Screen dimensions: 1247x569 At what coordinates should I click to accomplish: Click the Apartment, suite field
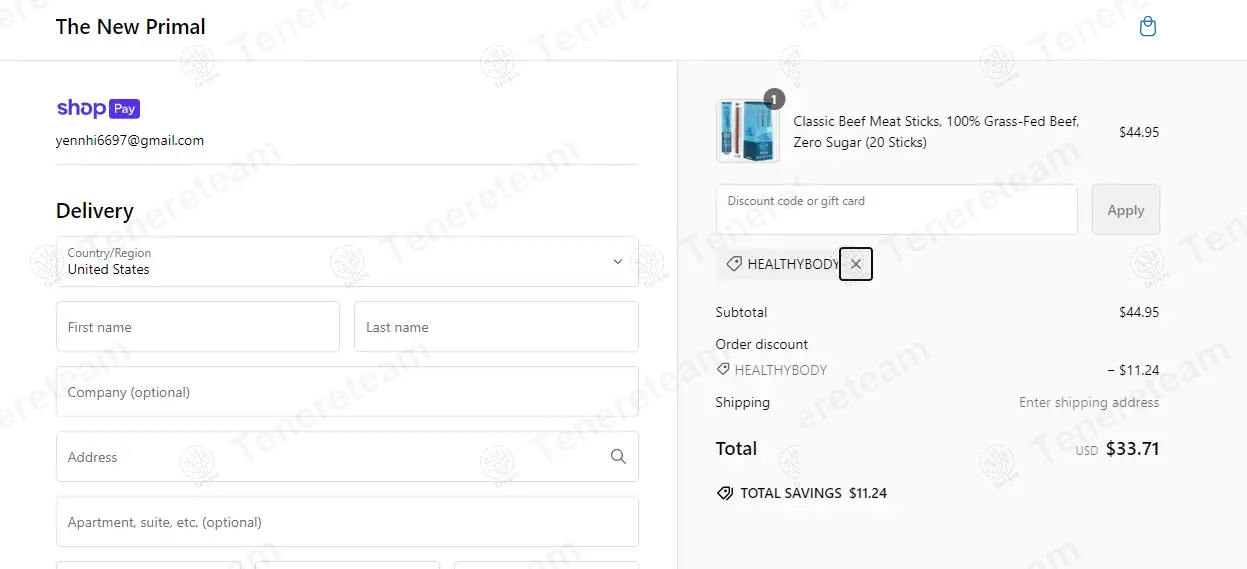tap(347, 522)
